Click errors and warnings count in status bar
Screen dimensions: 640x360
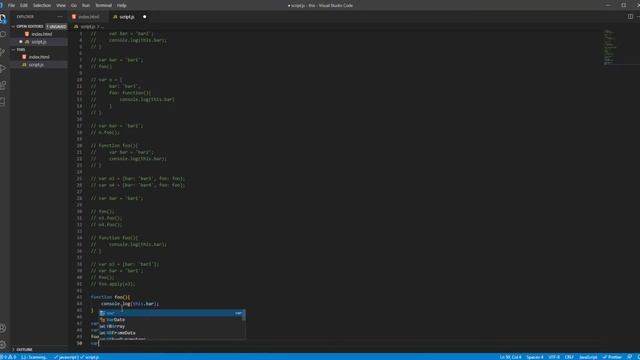point(8,357)
